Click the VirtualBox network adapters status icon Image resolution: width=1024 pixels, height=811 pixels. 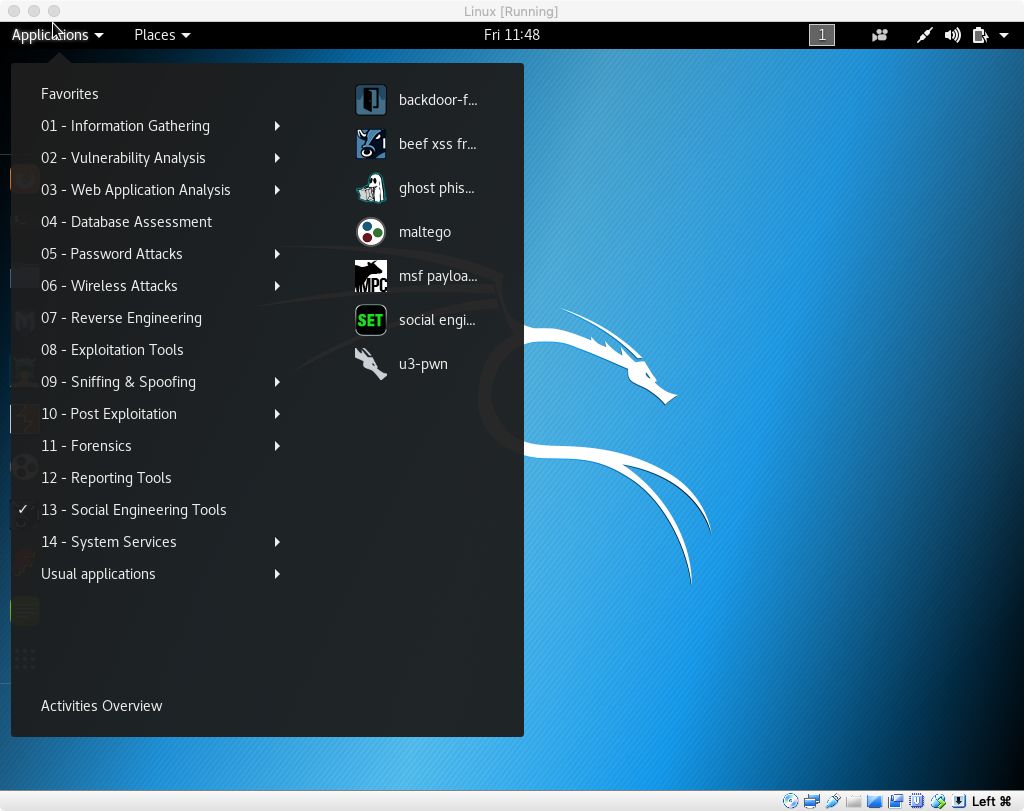pyautogui.click(x=812, y=801)
